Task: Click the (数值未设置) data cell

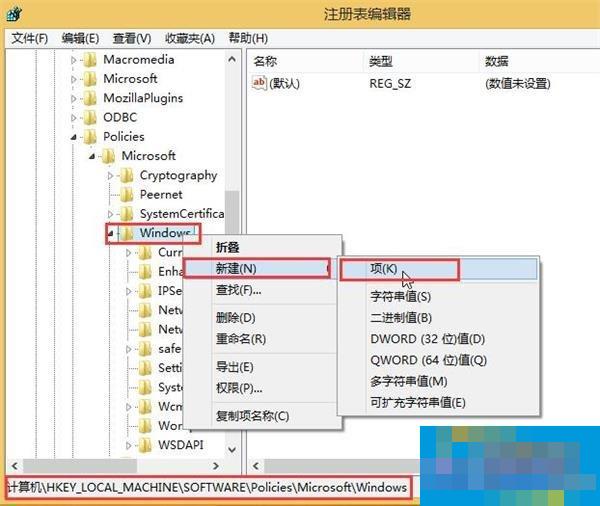Action: tap(518, 83)
